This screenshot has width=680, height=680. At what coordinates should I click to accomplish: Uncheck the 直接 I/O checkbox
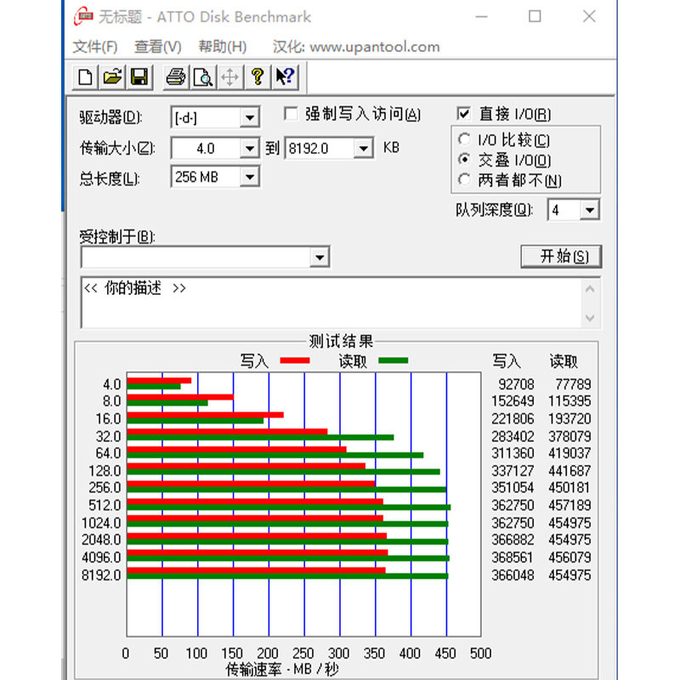pyautogui.click(x=464, y=114)
